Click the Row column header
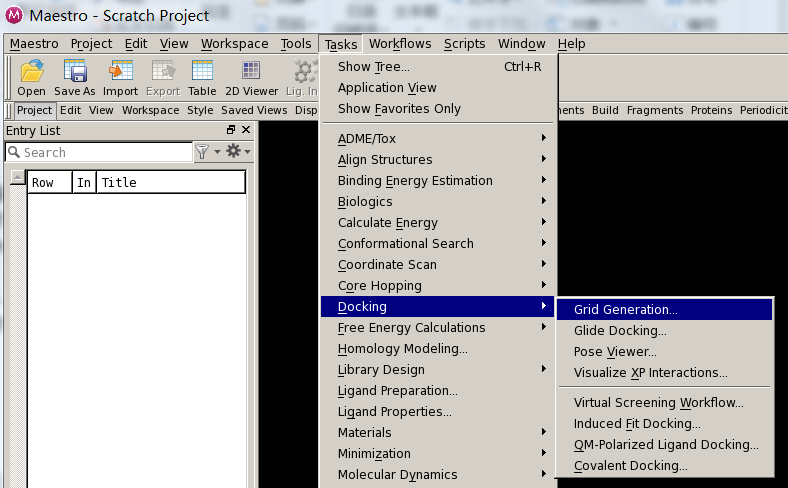This screenshot has height=488, width=788. coord(50,182)
